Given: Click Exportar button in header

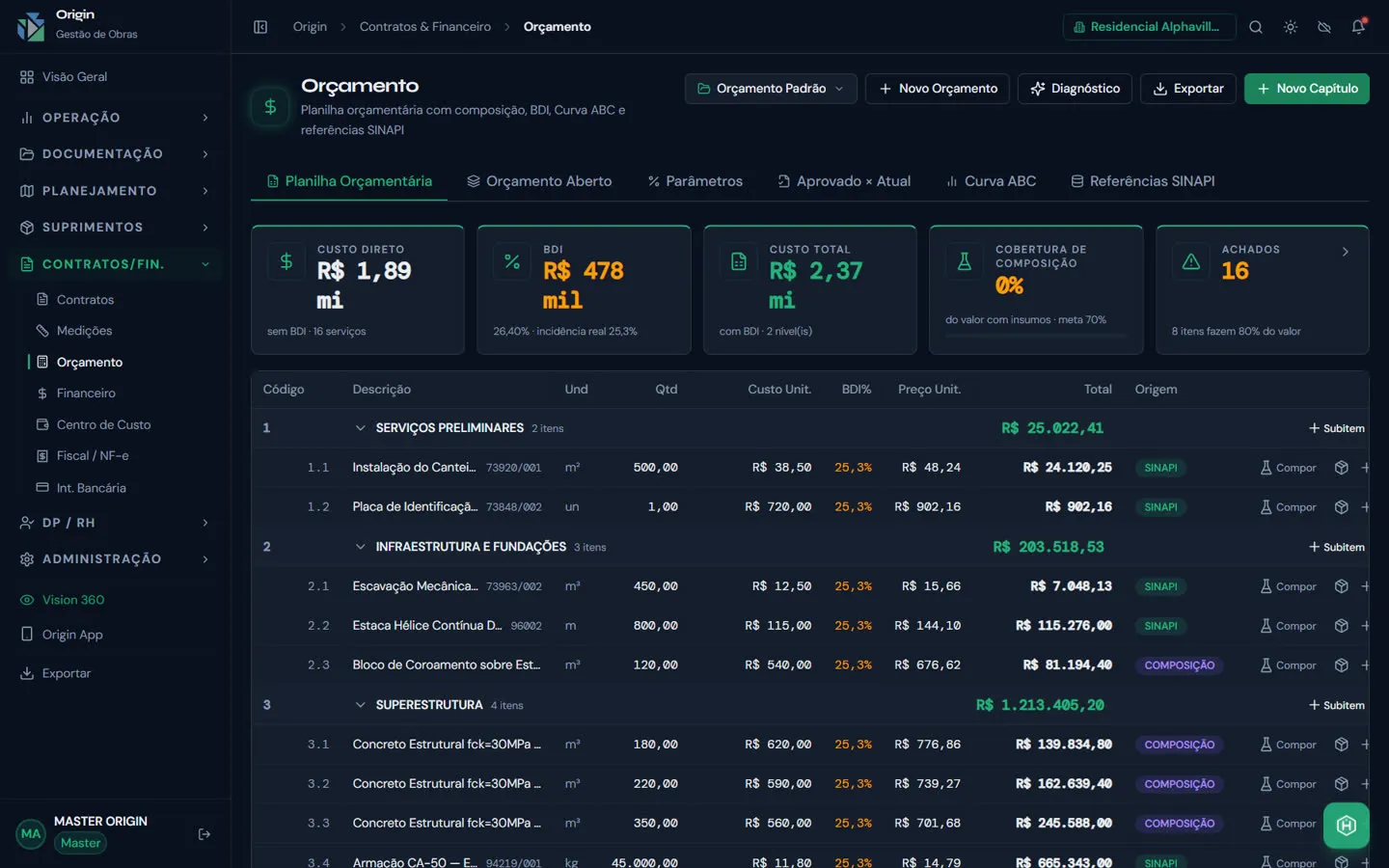Looking at the screenshot, I should coord(1188,89).
